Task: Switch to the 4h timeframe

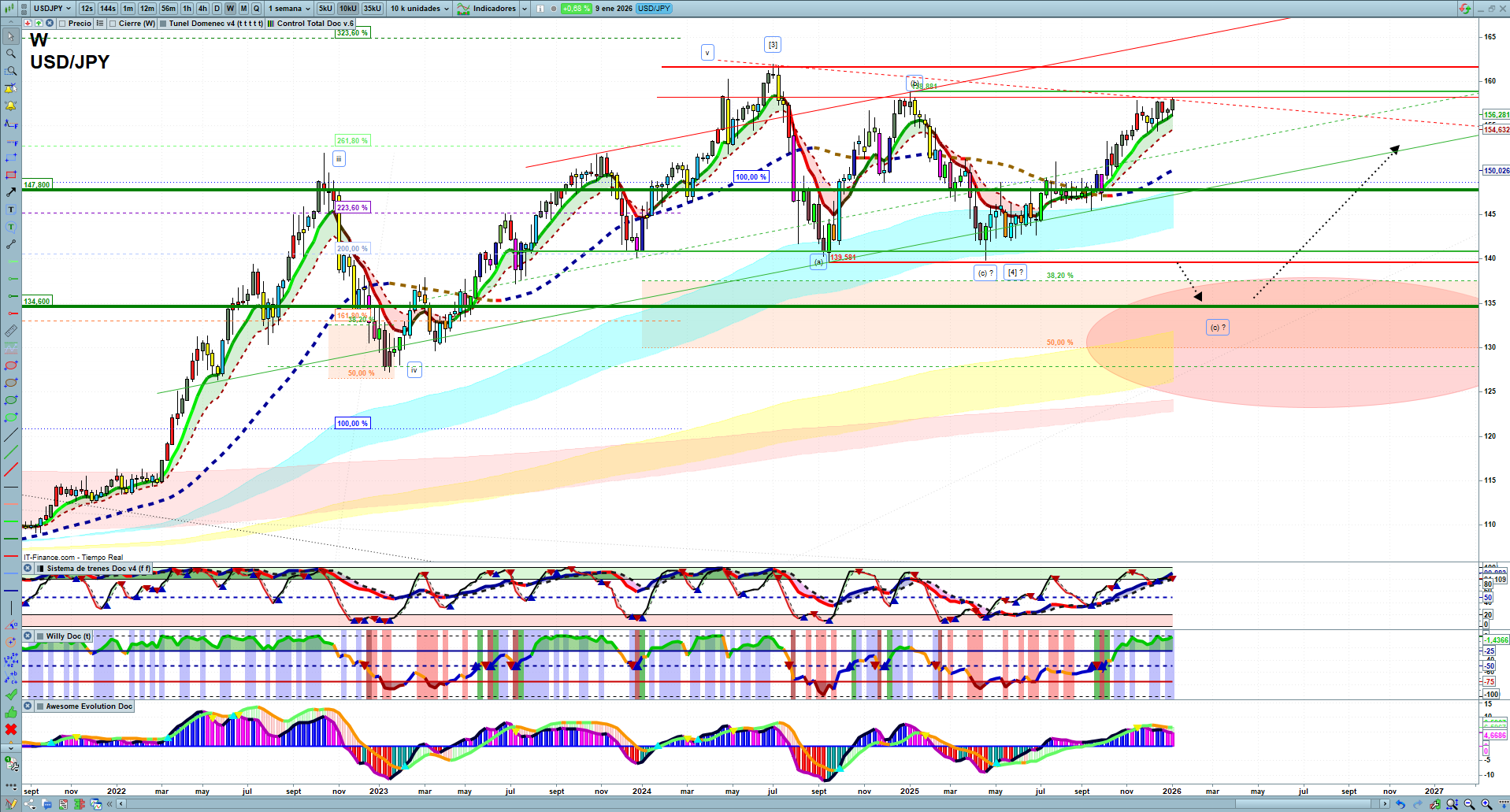Action: [202, 9]
